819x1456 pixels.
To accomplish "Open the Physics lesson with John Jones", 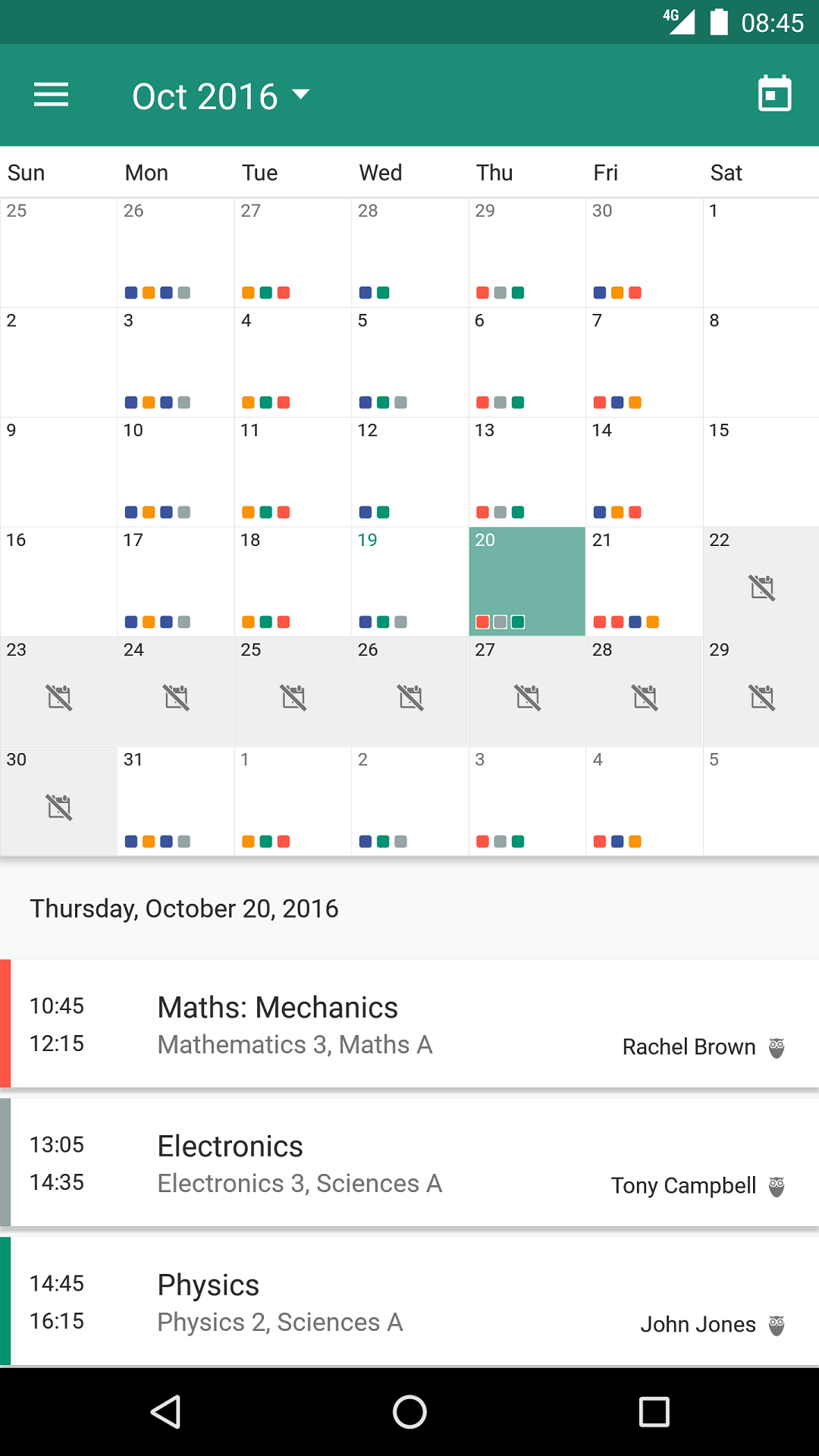I will click(x=409, y=1300).
